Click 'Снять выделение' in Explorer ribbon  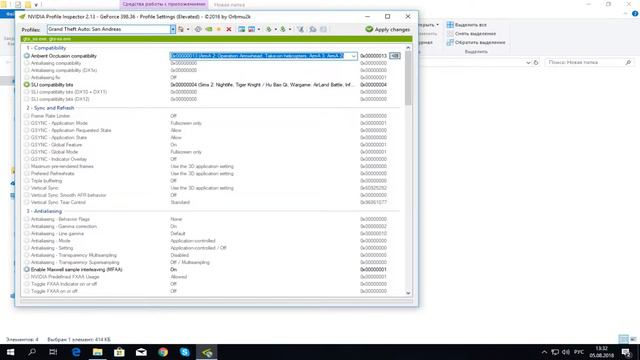click(x=471, y=33)
